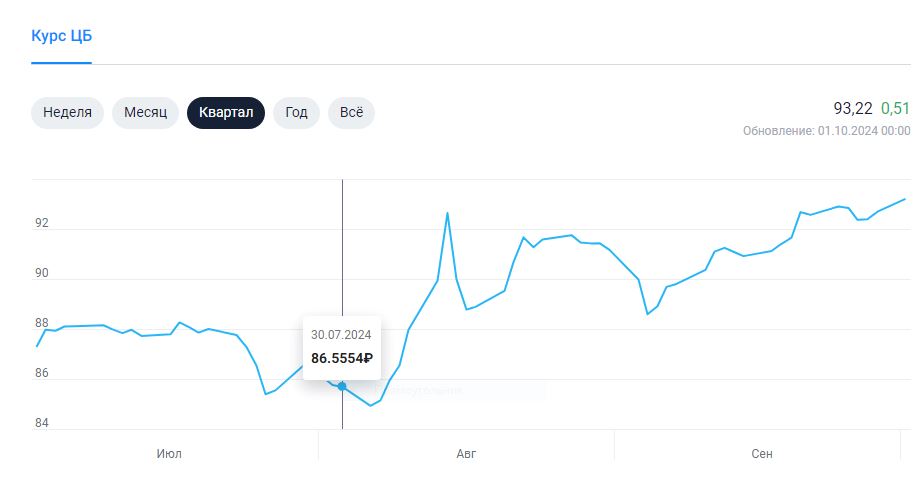Click the sharp August peak on the line

tap(448, 213)
